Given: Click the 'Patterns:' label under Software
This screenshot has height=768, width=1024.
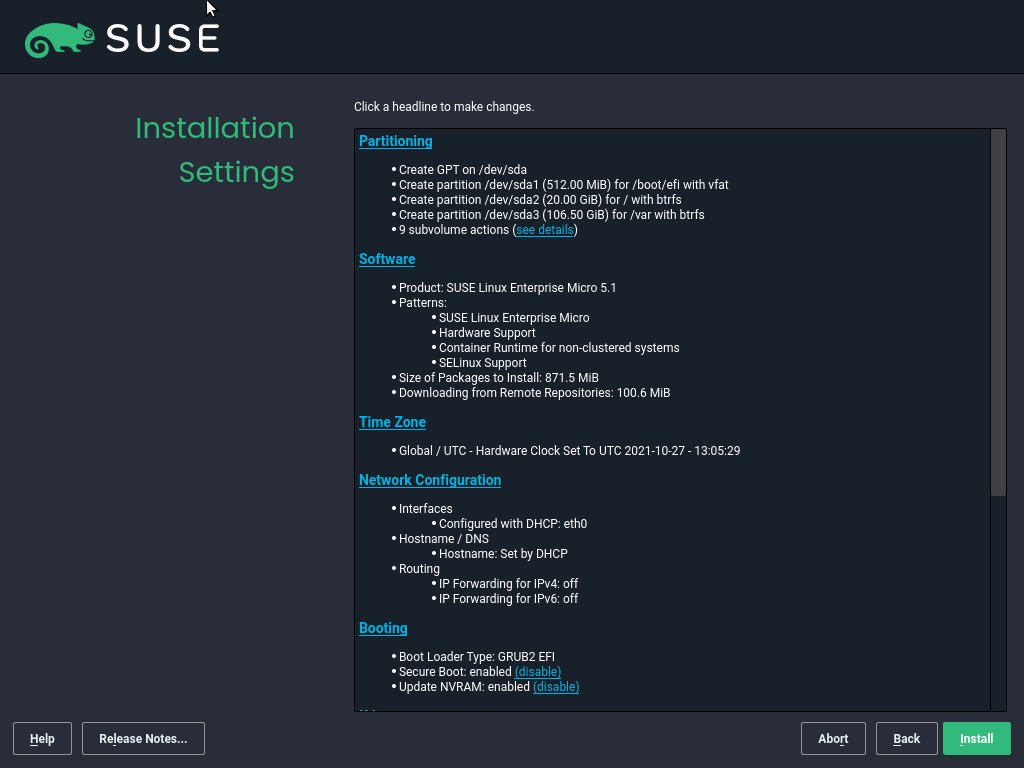Looking at the screenshot, I should [x=423, y=303].
